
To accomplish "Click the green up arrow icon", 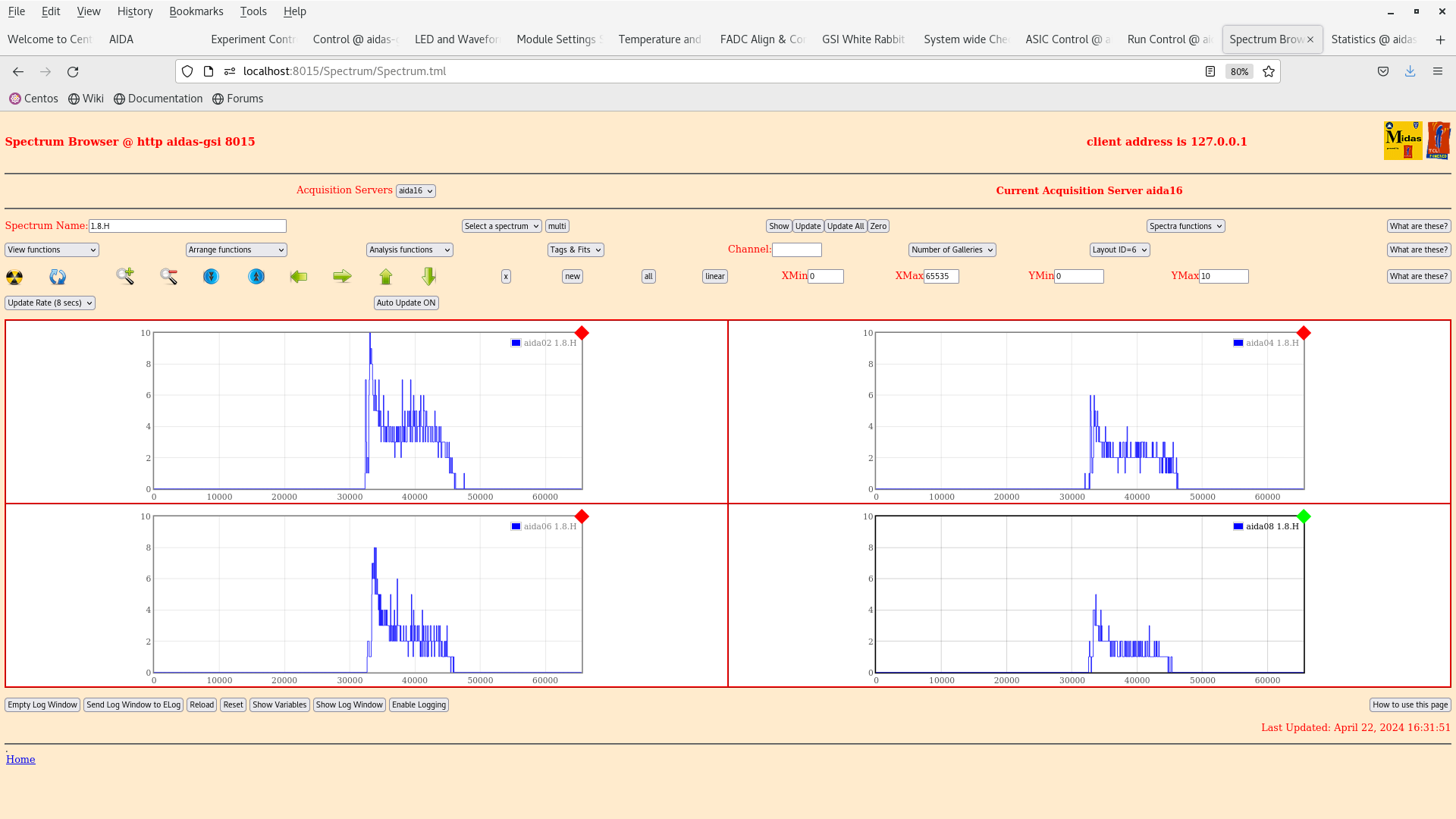I will tap(386, 277).
